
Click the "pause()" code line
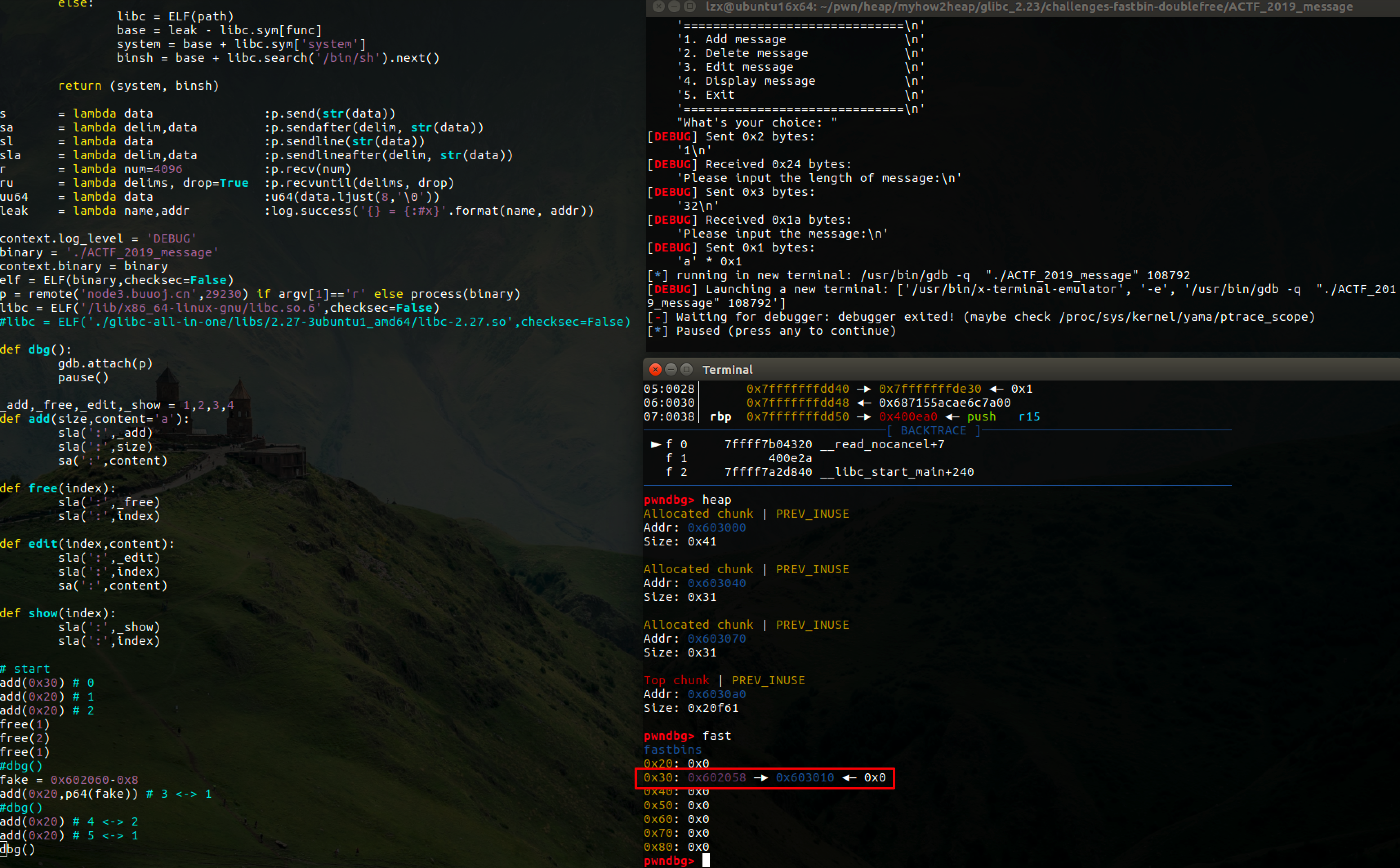pos(83,378)
